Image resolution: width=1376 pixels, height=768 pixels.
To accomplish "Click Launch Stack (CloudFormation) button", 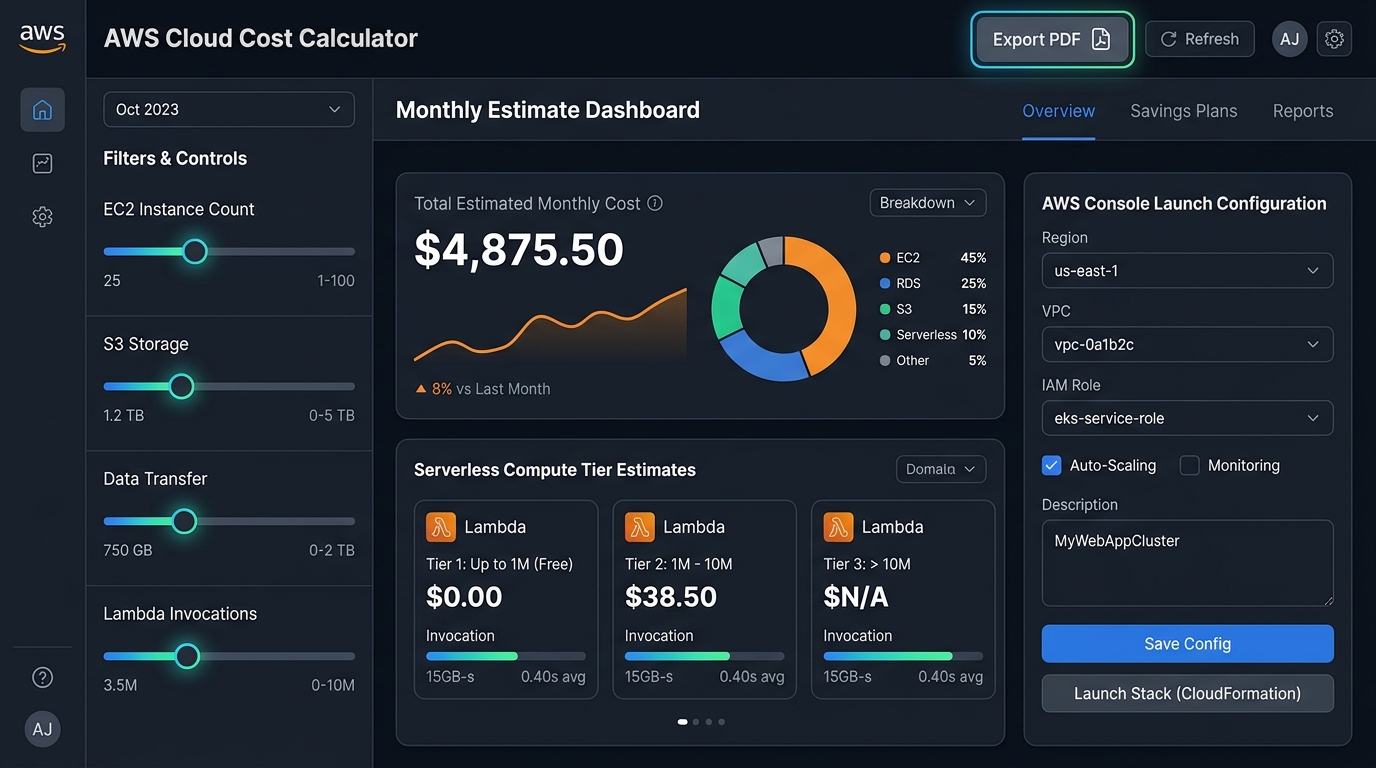I will click(x=1187, y=693).
